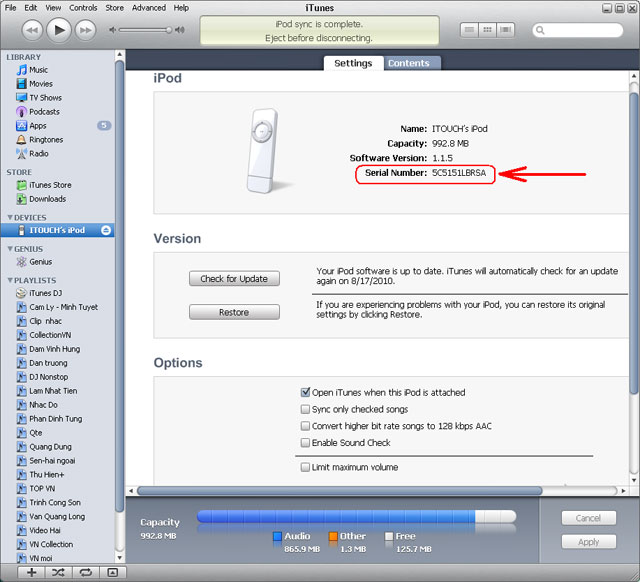
Task: Click main pane vertical scrollbar thumb
Action: [633, 243]
